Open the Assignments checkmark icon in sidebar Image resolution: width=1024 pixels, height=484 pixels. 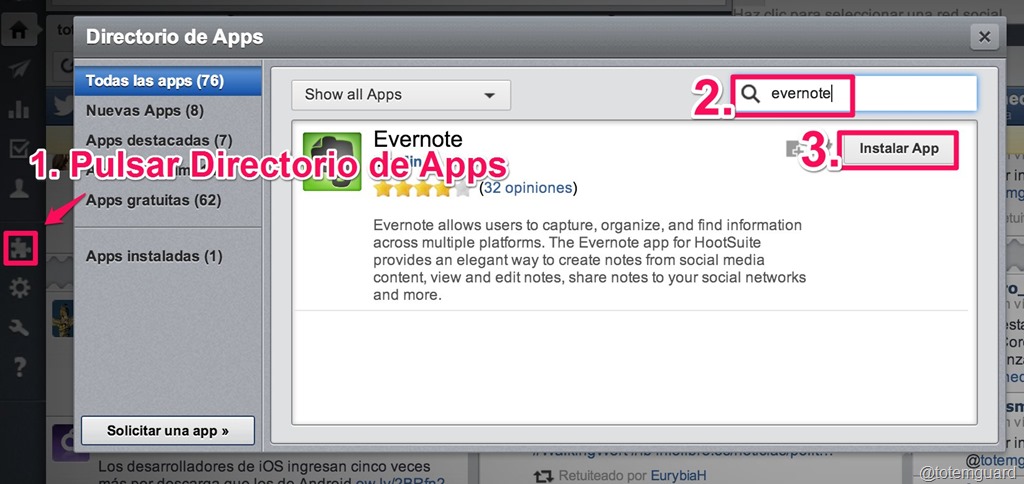[19, 149]
